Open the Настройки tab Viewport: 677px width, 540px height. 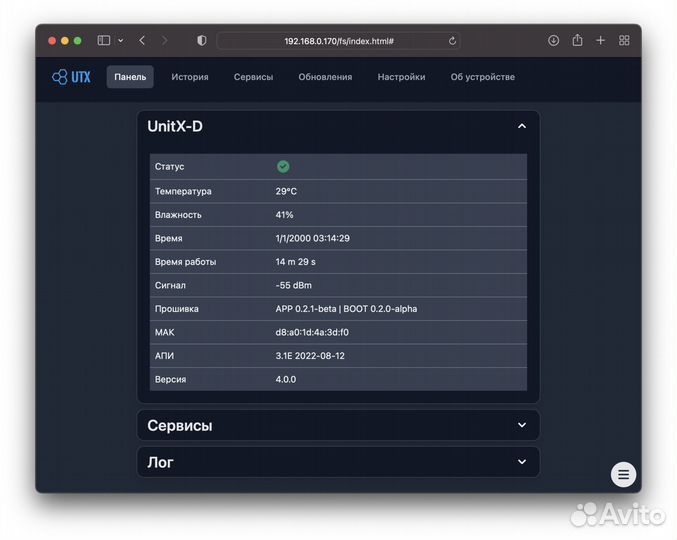401,77
